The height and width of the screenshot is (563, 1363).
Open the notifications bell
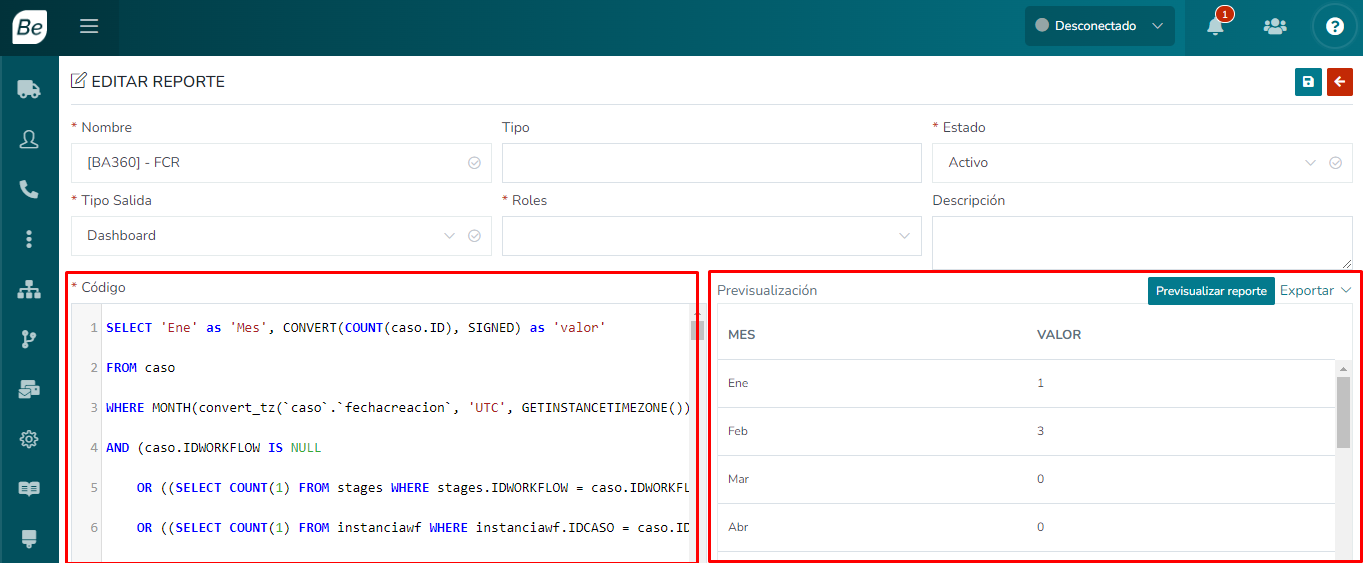tap(1215, 27)
